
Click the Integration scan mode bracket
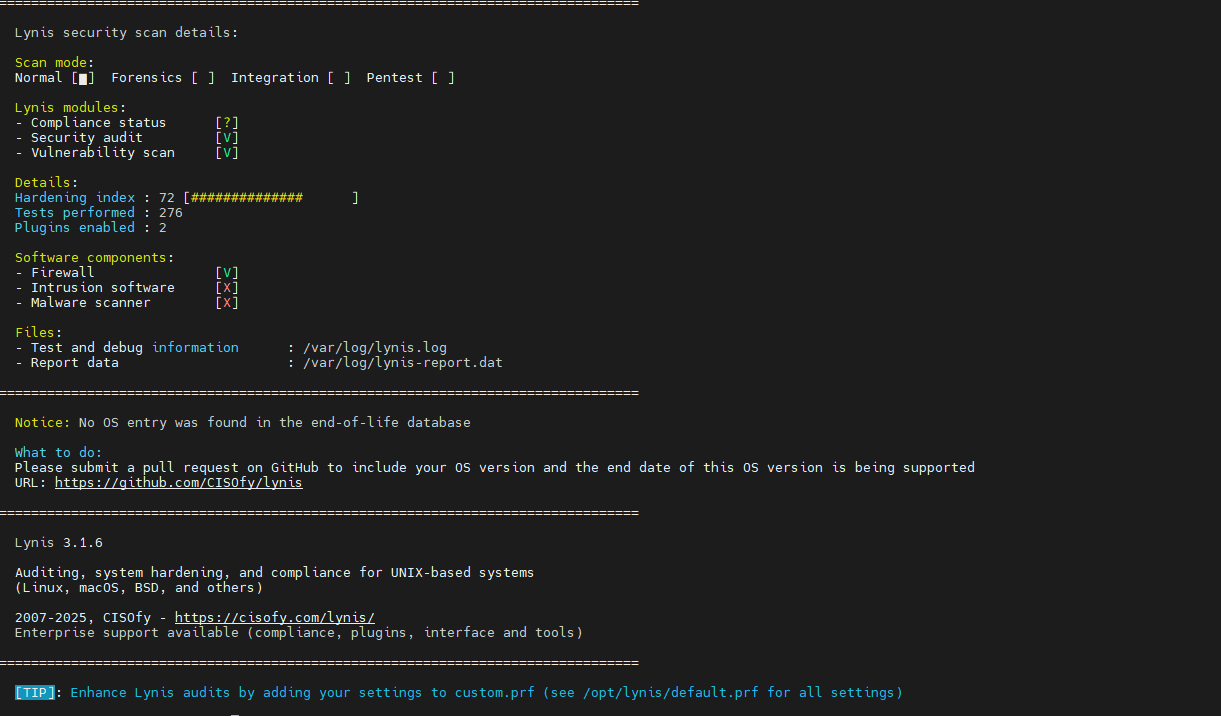[339, 78]
